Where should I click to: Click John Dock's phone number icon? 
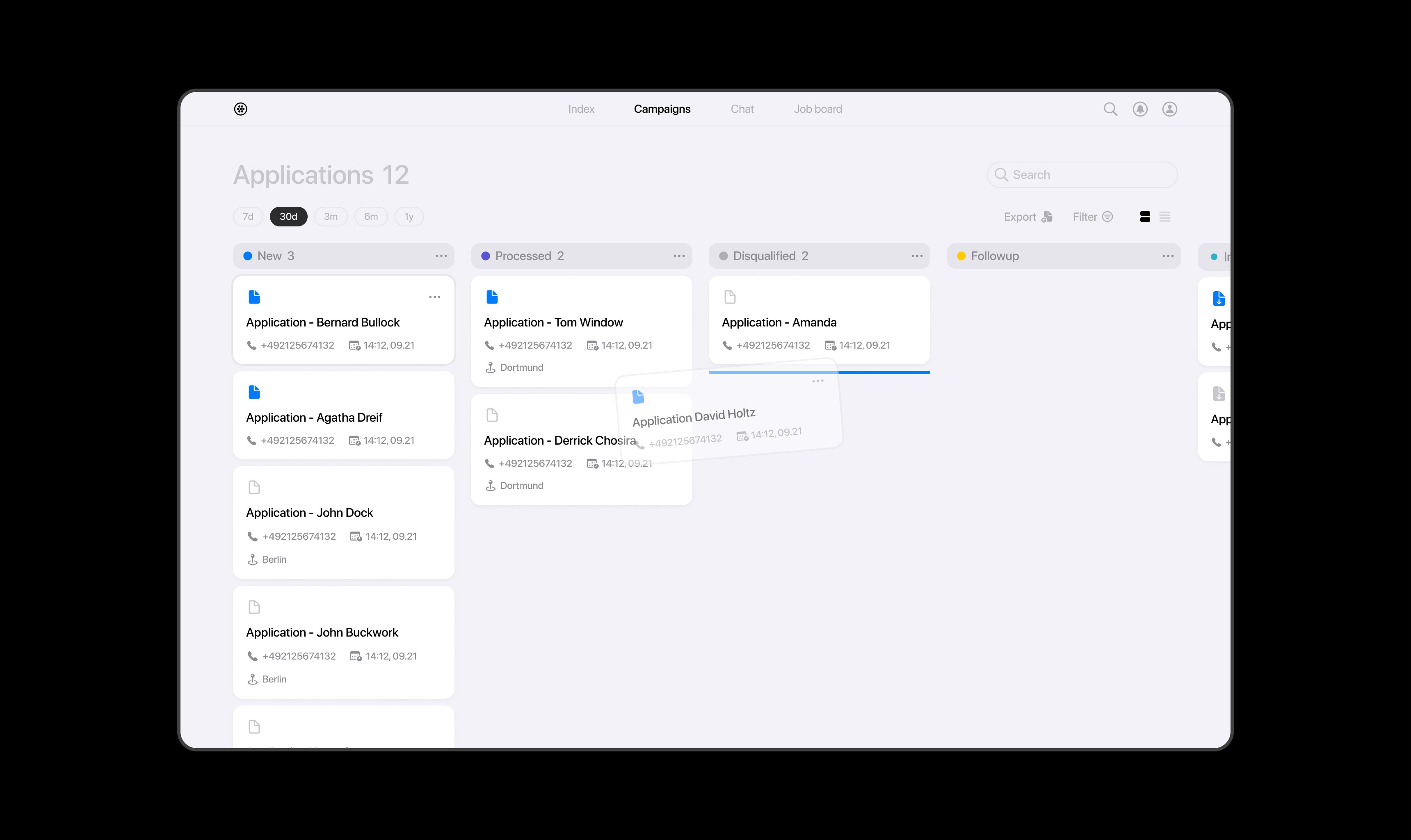coord(252,536)
